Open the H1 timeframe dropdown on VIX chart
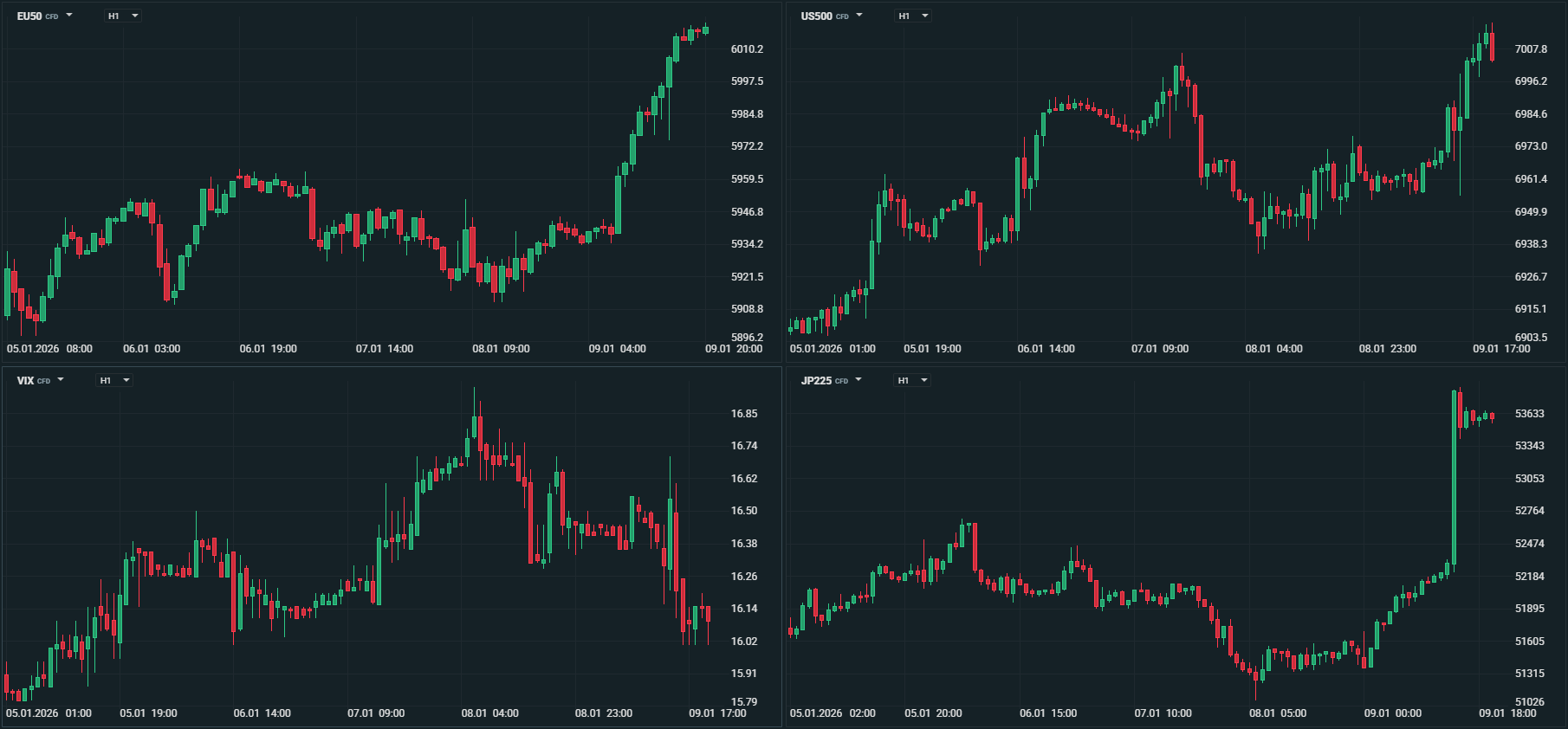1568x729 pixels. (x=114, y=380)
